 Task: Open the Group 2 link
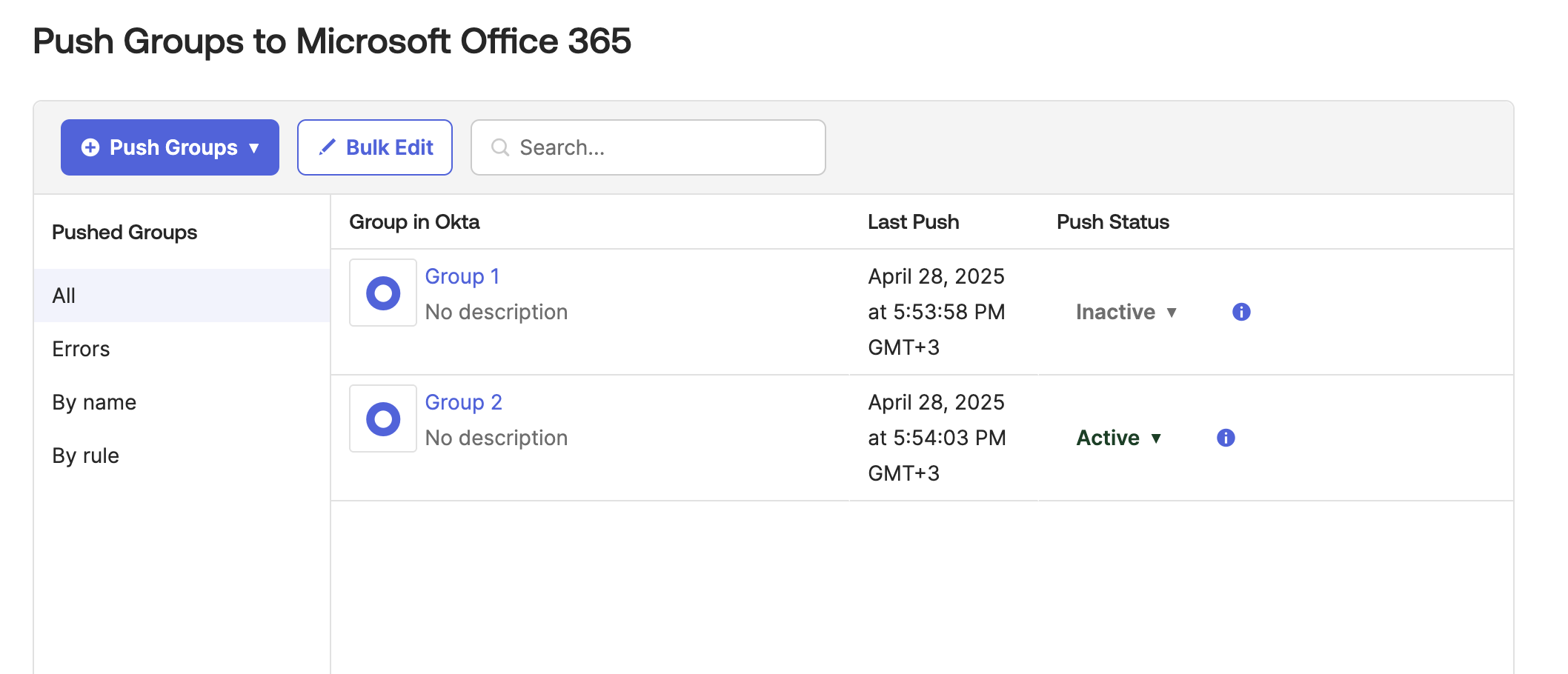pos(463,402)
